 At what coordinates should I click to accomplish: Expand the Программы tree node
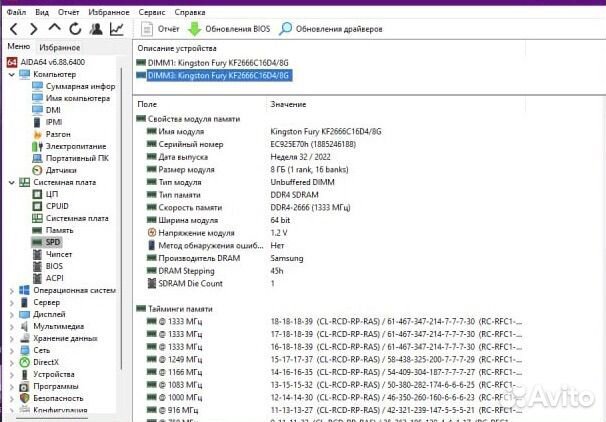12,386
